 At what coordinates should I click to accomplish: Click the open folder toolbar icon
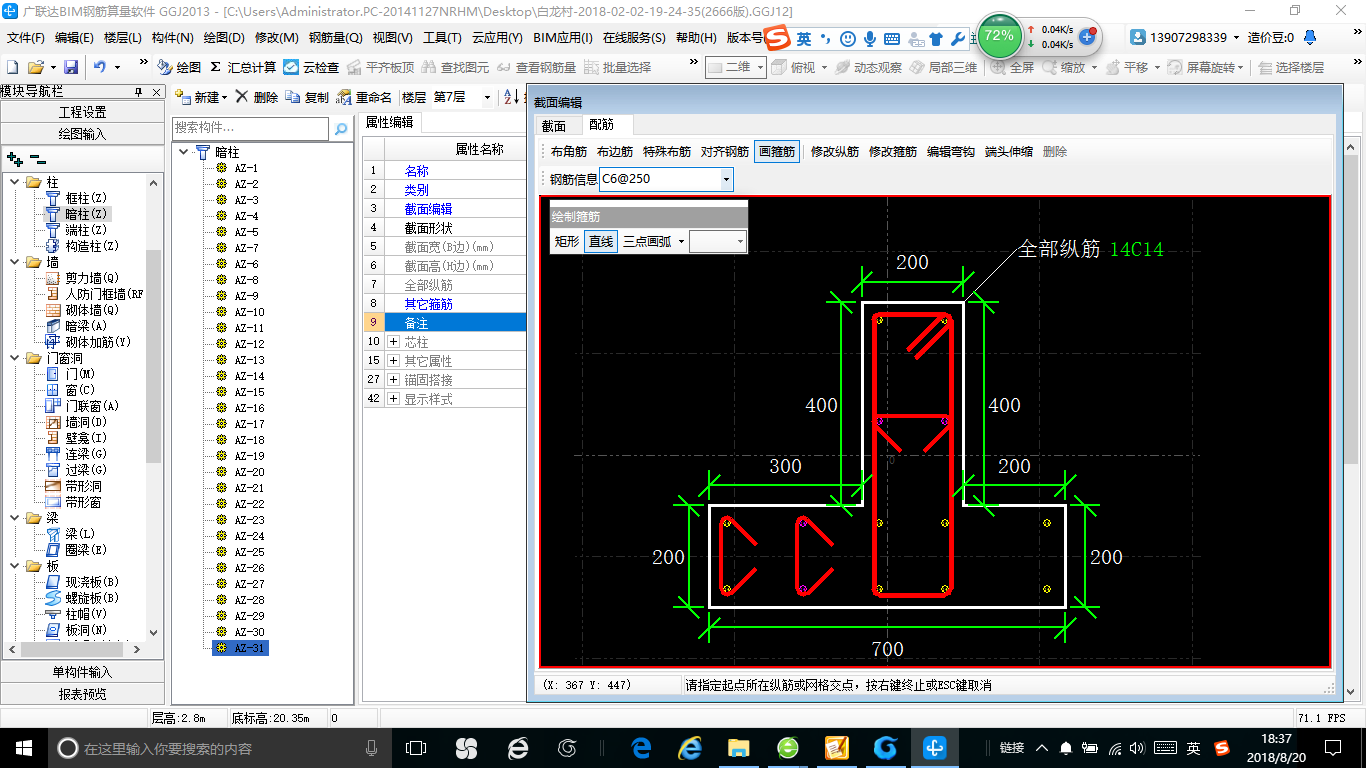(x=35, y=67)
